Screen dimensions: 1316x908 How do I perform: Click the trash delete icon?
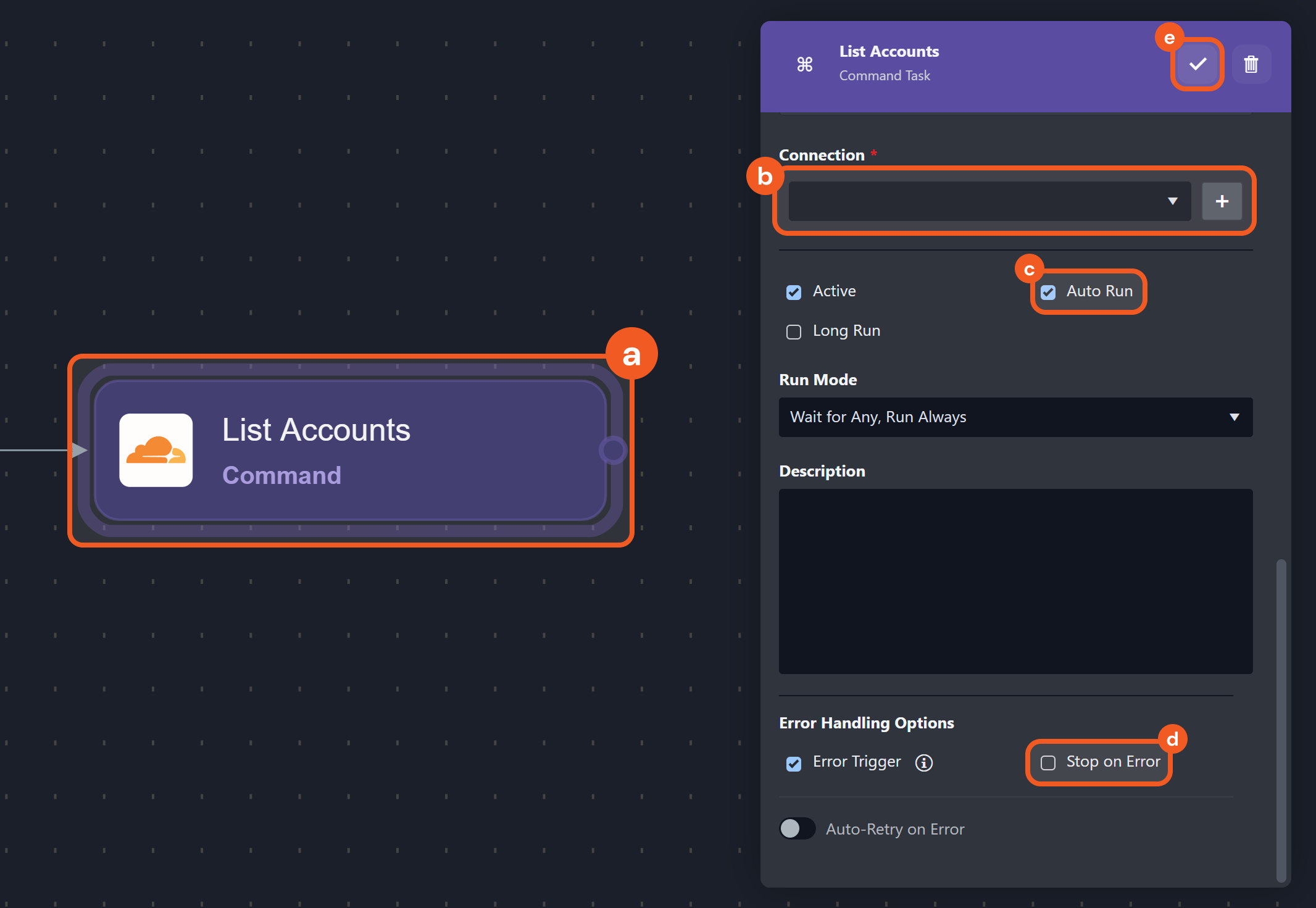tap(1251, 64)
